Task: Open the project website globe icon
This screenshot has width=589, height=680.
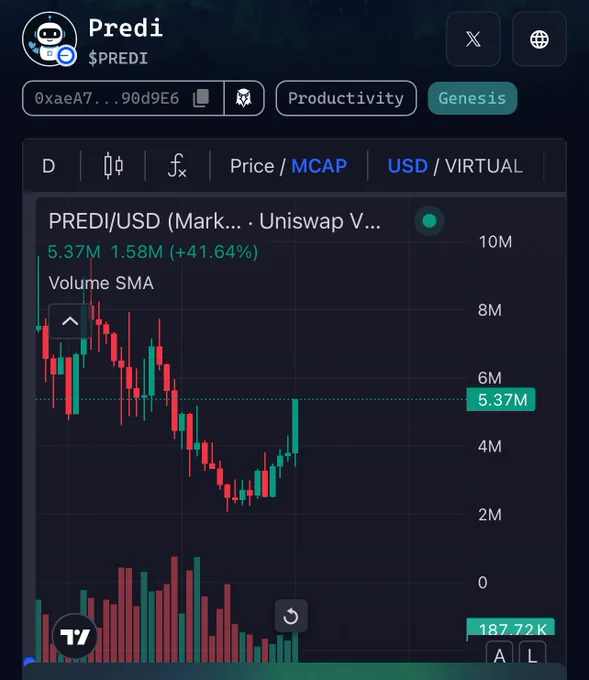Action: coord(539,39)
